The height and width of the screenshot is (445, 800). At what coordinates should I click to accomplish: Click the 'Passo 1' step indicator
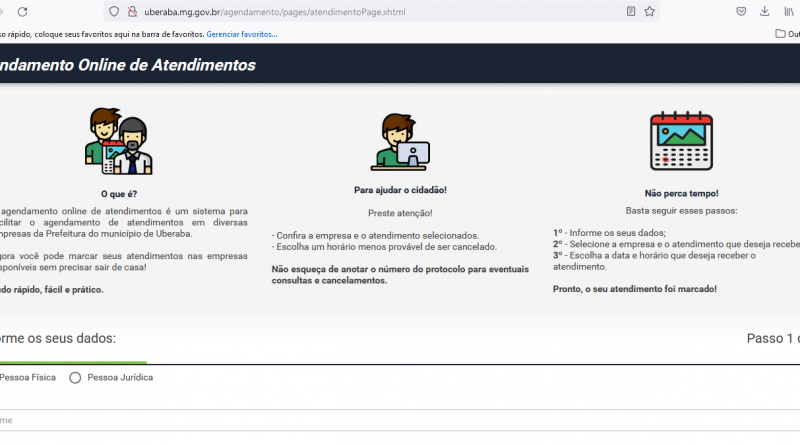pos(772,339)
